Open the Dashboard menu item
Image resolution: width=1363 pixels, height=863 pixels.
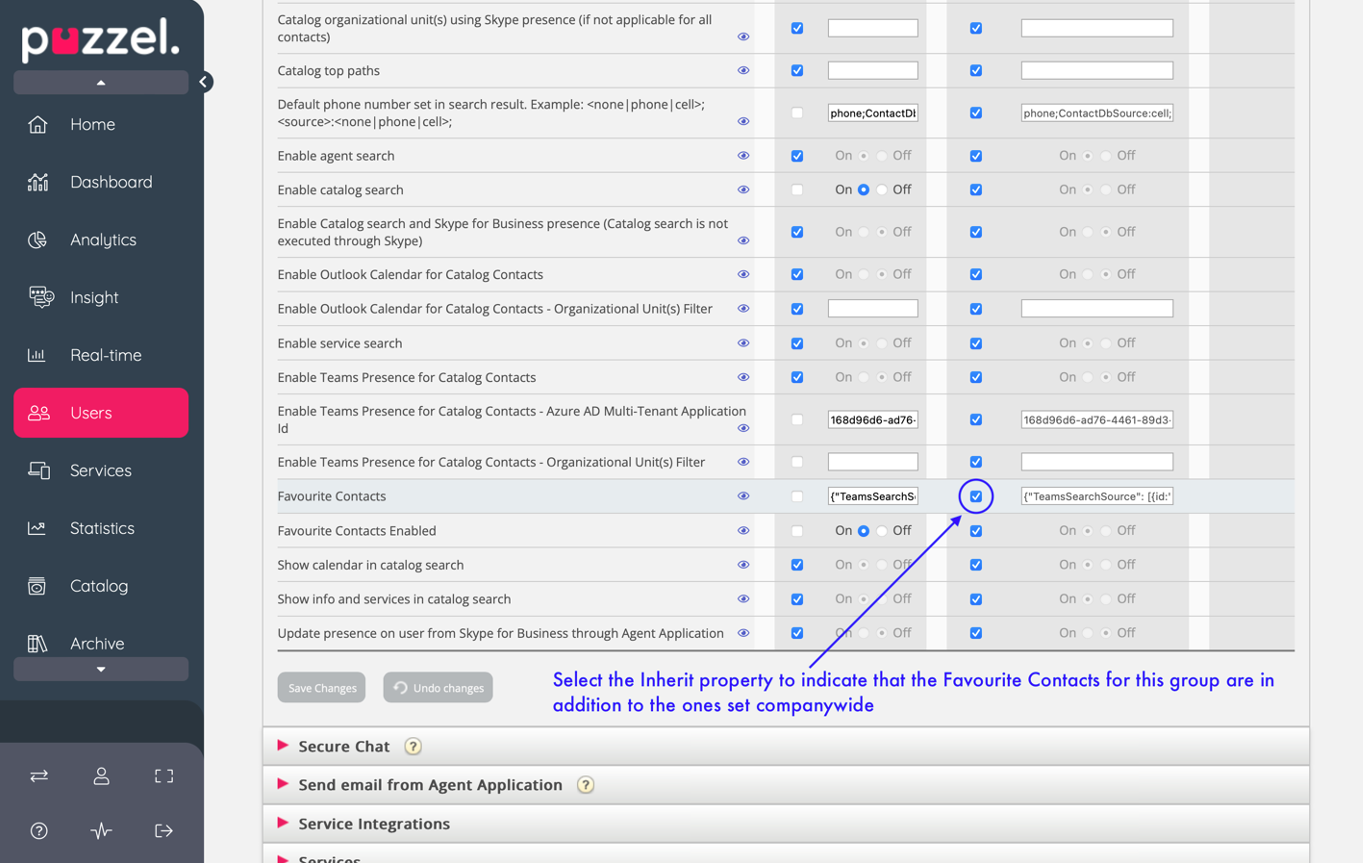(110, 182)
